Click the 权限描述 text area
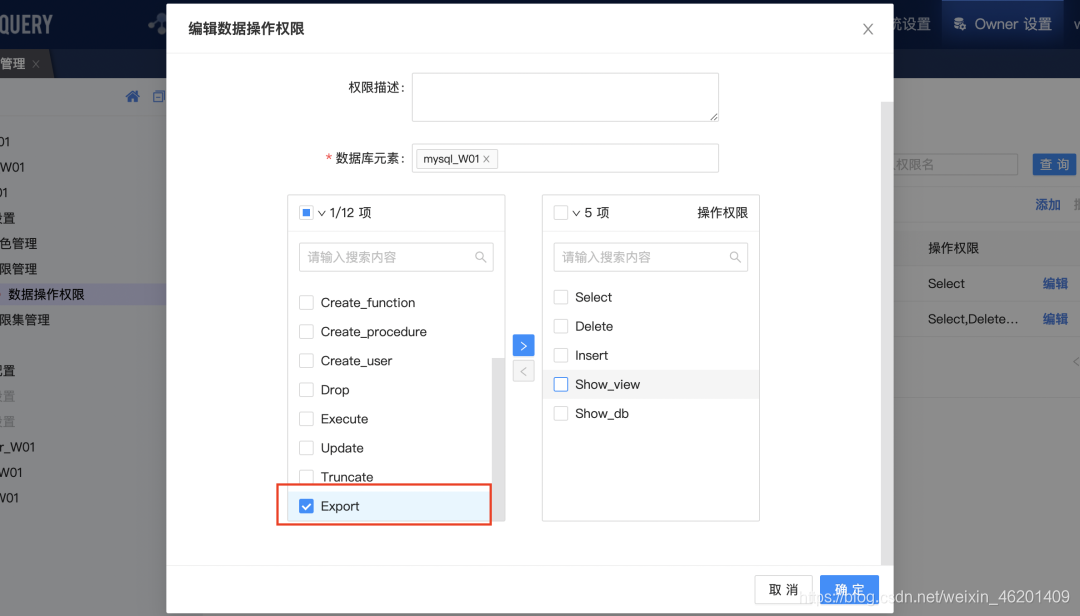The height and width of the screenshot is (616, 1080). point(565,97)
